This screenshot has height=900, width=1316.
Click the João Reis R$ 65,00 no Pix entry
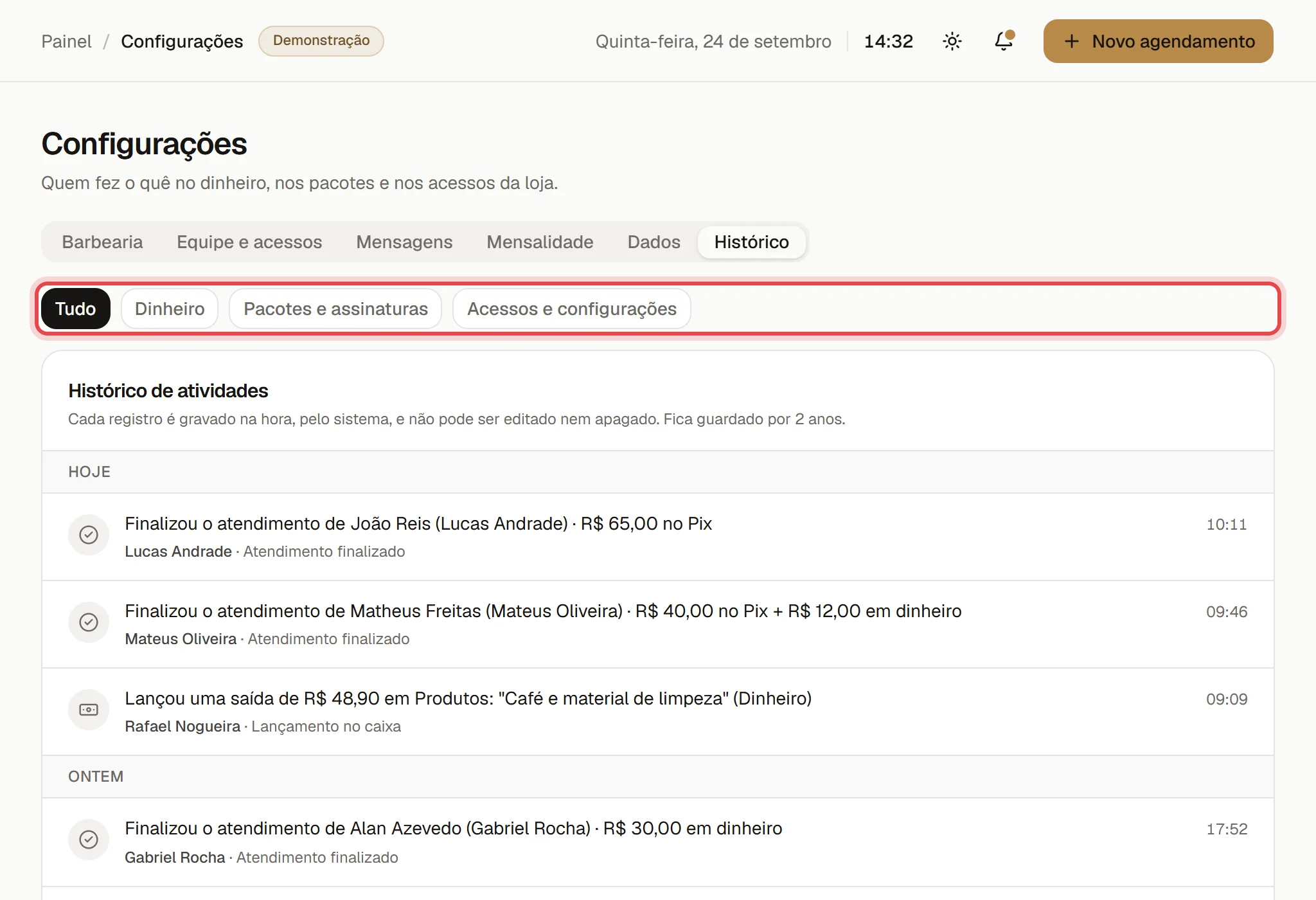click(418, 523)
